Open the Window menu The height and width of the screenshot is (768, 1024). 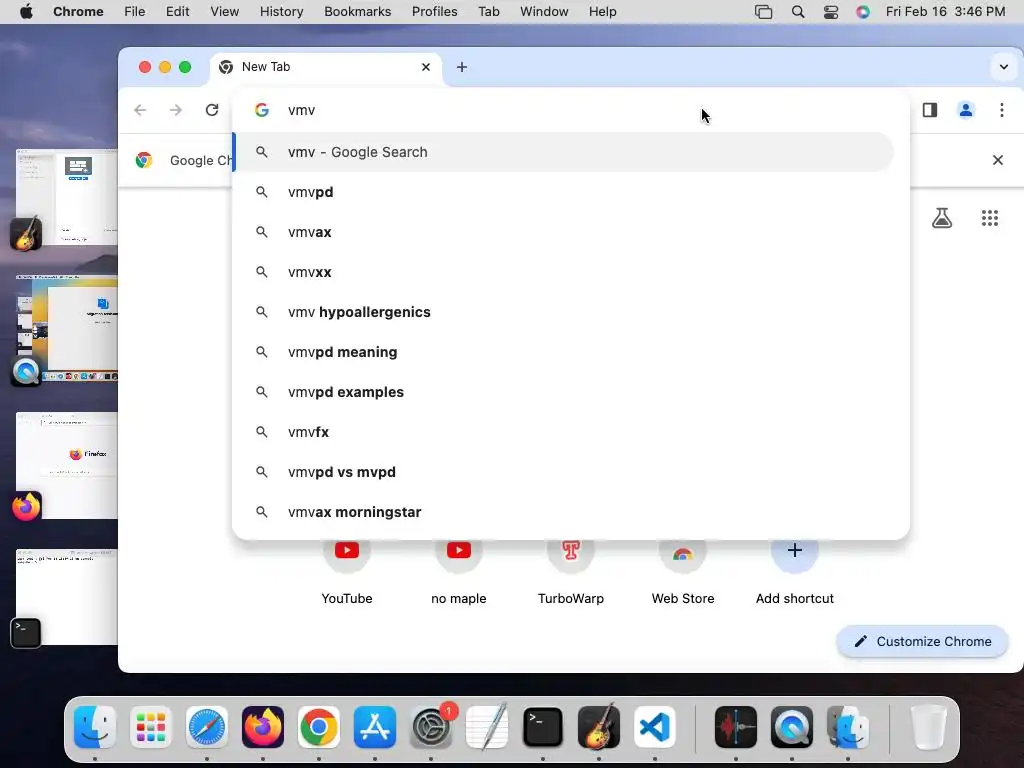544,12
